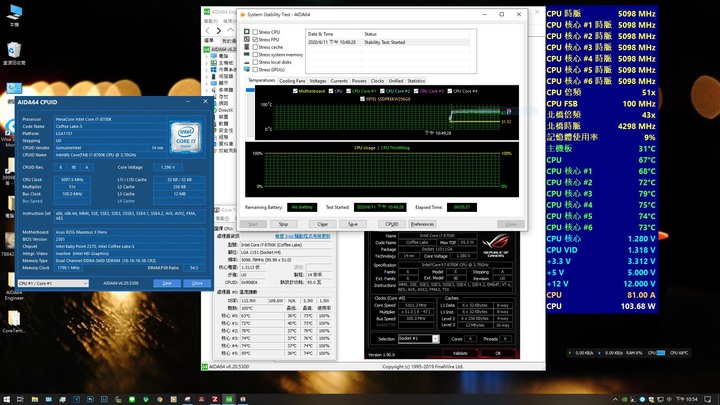This screenshot has height=405, width=720.
Task: Switch to the Statistics tab
Action: click(x=416, y=81)
